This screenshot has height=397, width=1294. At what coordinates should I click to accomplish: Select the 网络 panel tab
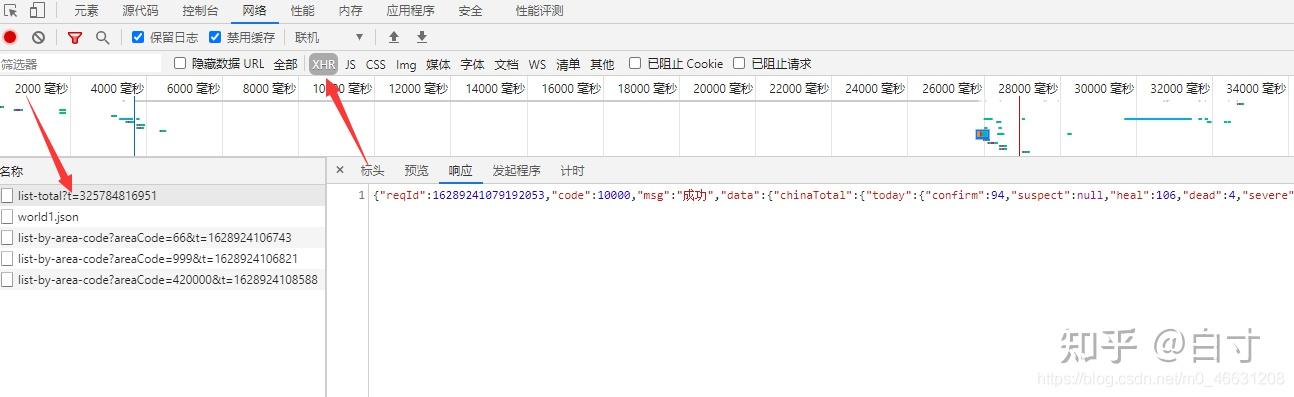coord(254,11)
